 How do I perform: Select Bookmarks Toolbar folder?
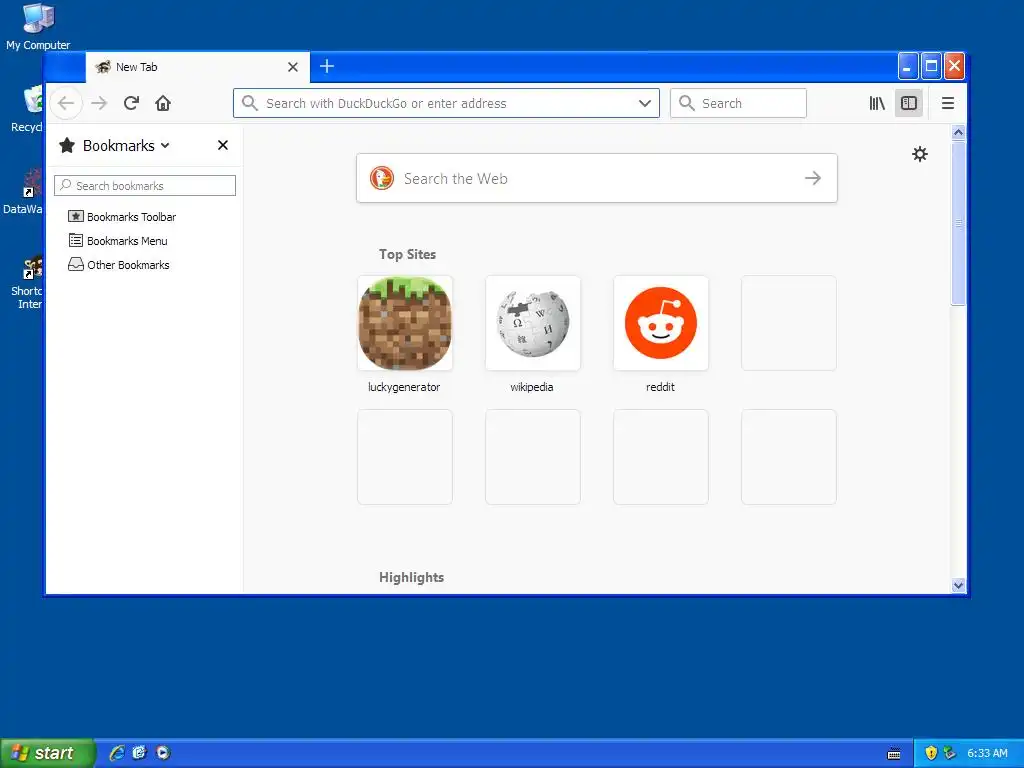(122, 217)
